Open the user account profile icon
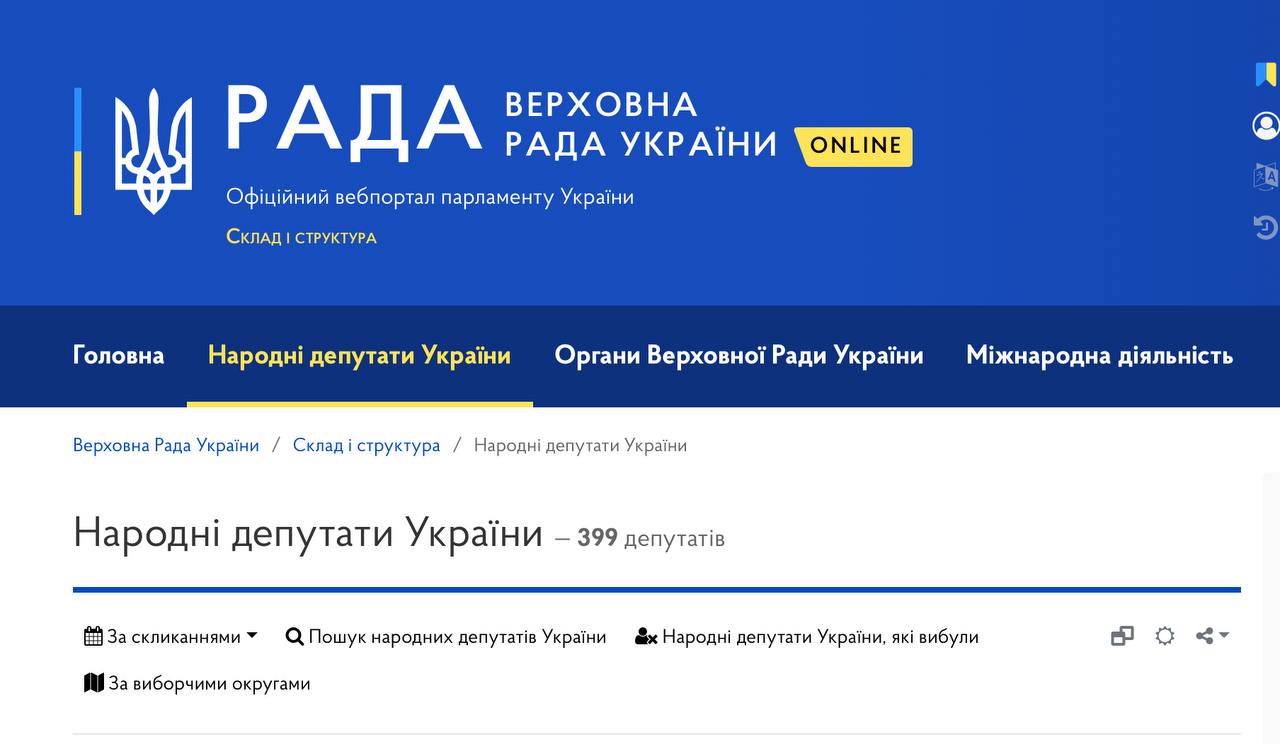 pos(1265,126)
